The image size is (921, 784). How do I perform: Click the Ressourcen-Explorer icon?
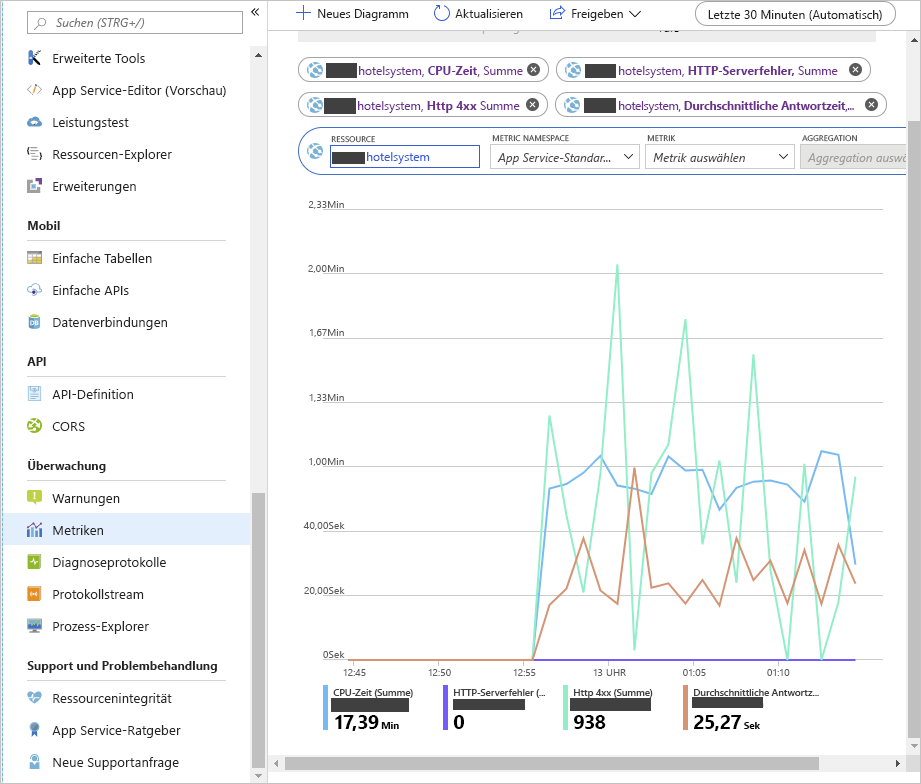coord(35,154)
